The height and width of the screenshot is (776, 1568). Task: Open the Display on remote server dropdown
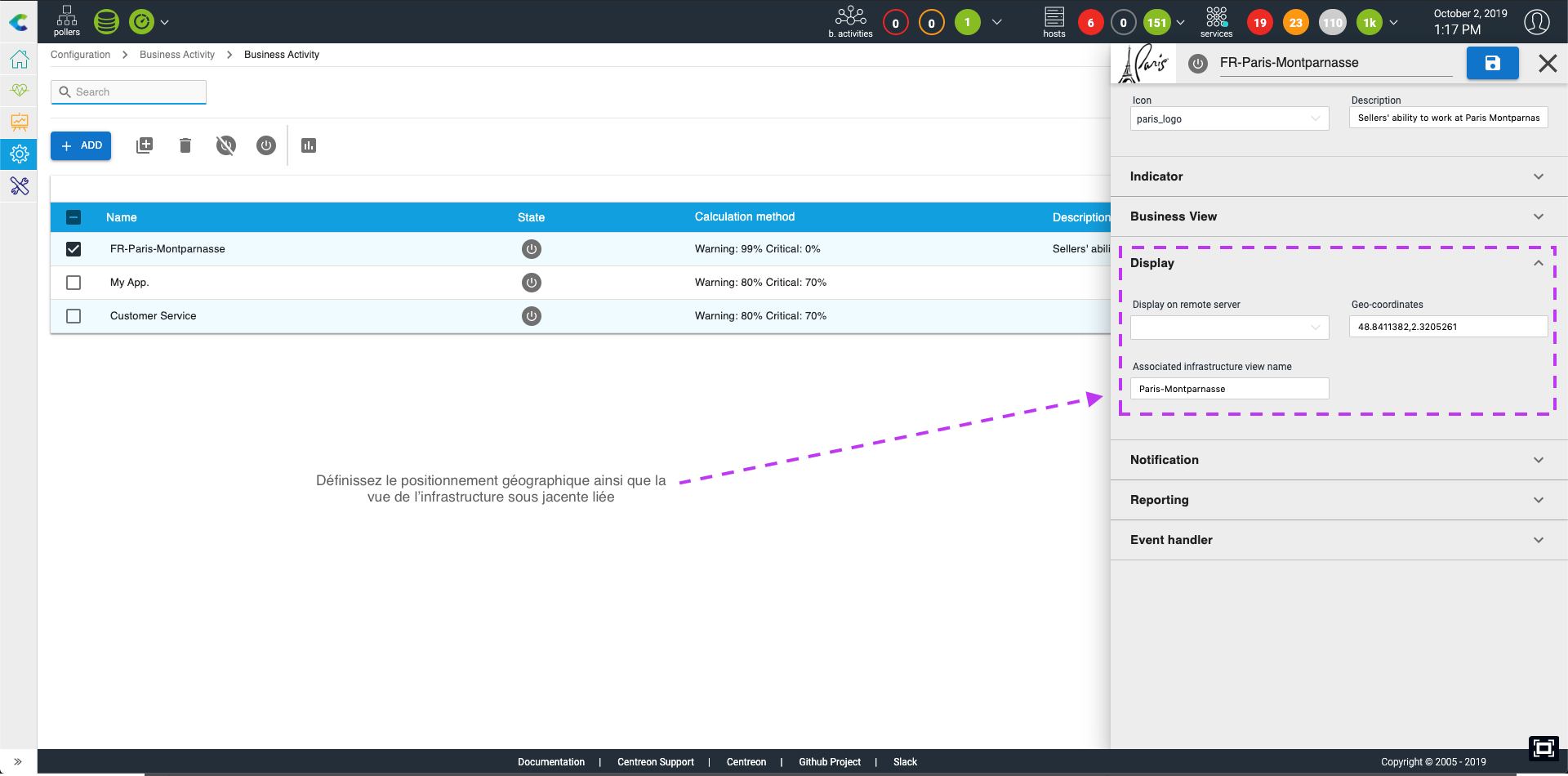(1229, 328)
